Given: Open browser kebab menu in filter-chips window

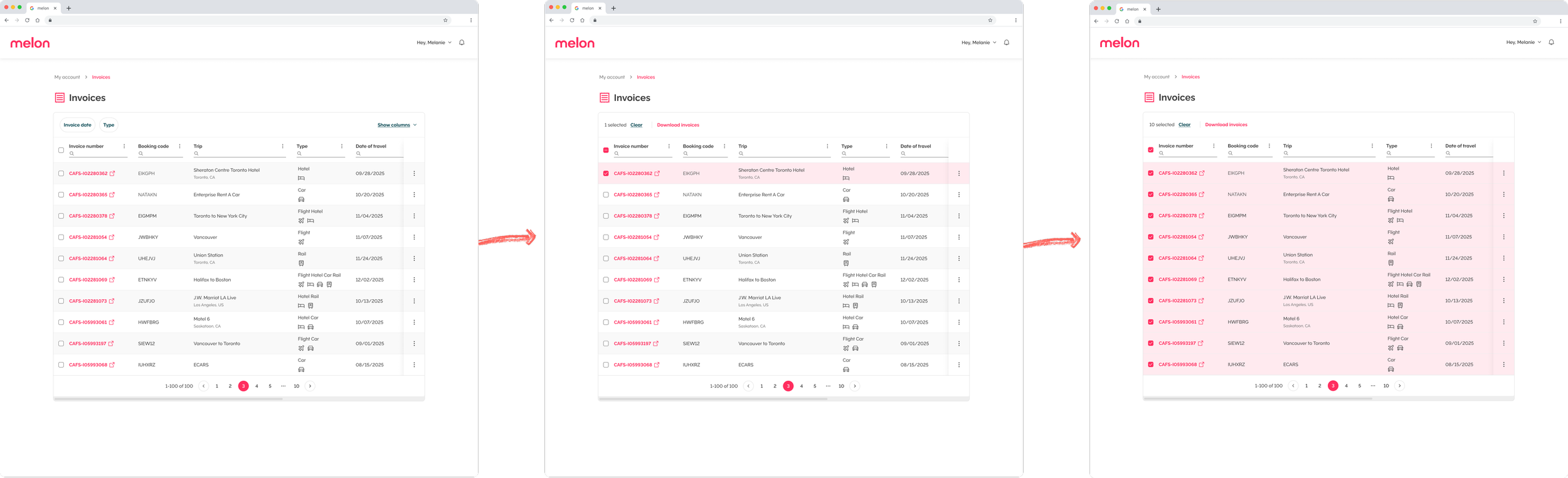Looking at the screenshot, I should tap(471, 20).
